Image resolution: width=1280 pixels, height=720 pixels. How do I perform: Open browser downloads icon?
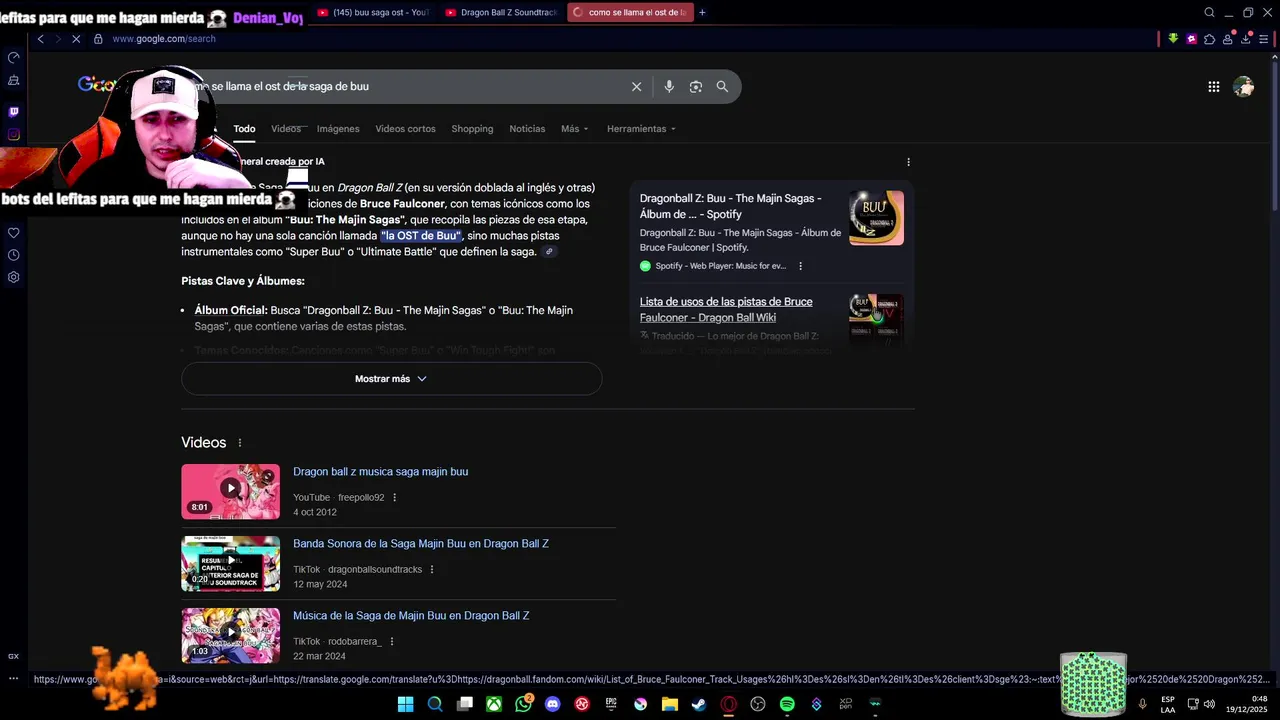click(x=1245, y=39)
